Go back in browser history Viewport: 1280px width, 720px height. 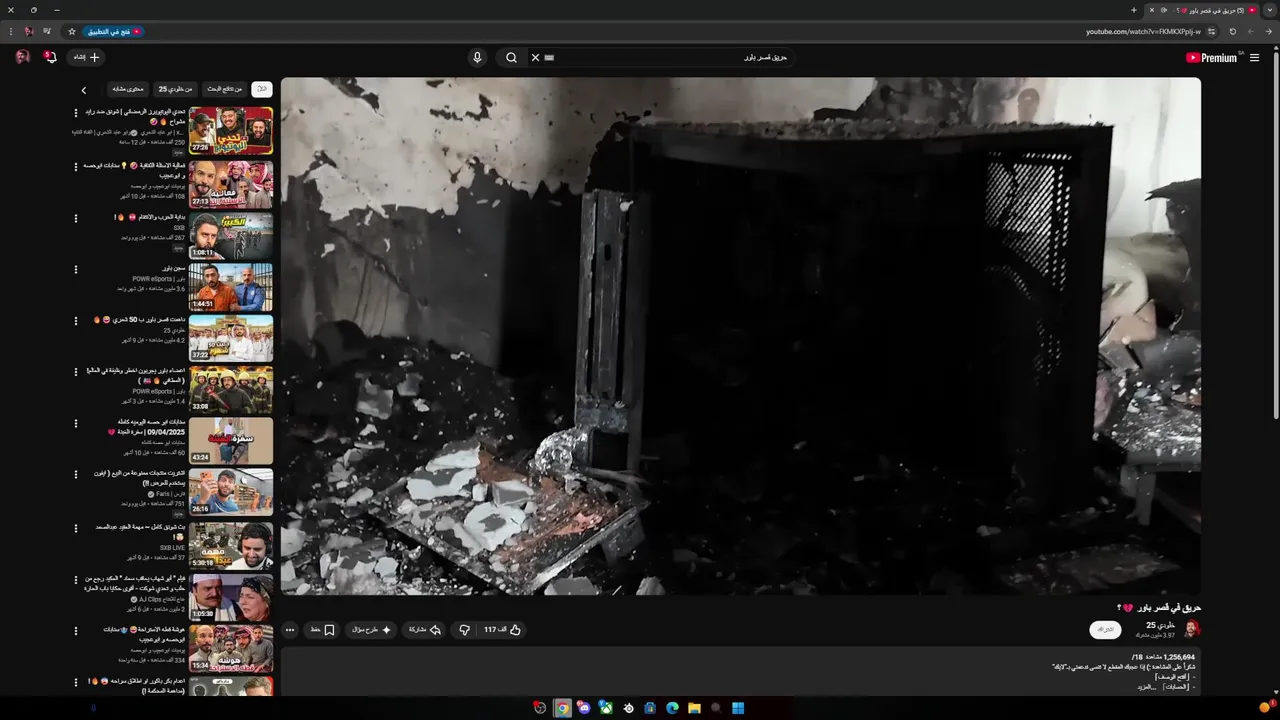click(x=1269, y=32)
